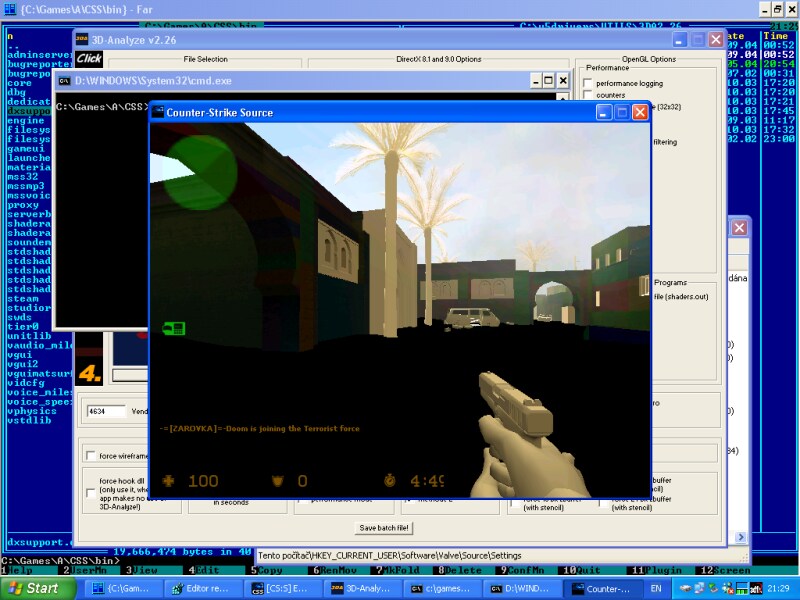800x600 pixels.
Task: Click the Far window title bar icon
Action: (10, 9)
